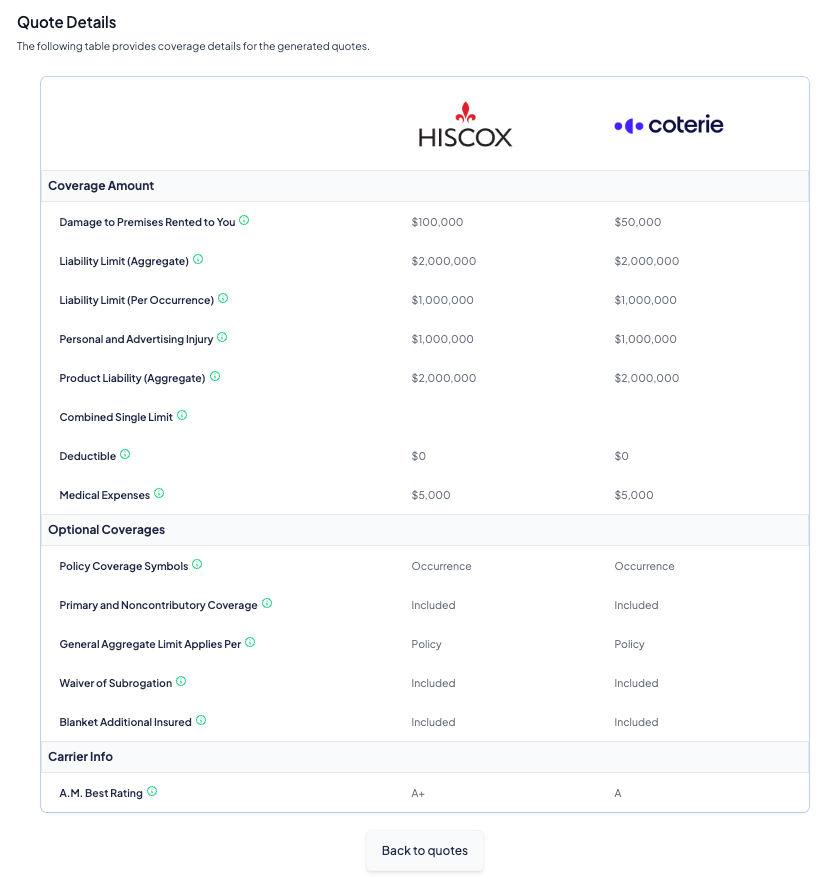The height and width of the screenshot is (879, 825).
Task: Click info icon beside General Aggregate Limit Applies Per
Action: pyautogui.click(x=250, y=642)
